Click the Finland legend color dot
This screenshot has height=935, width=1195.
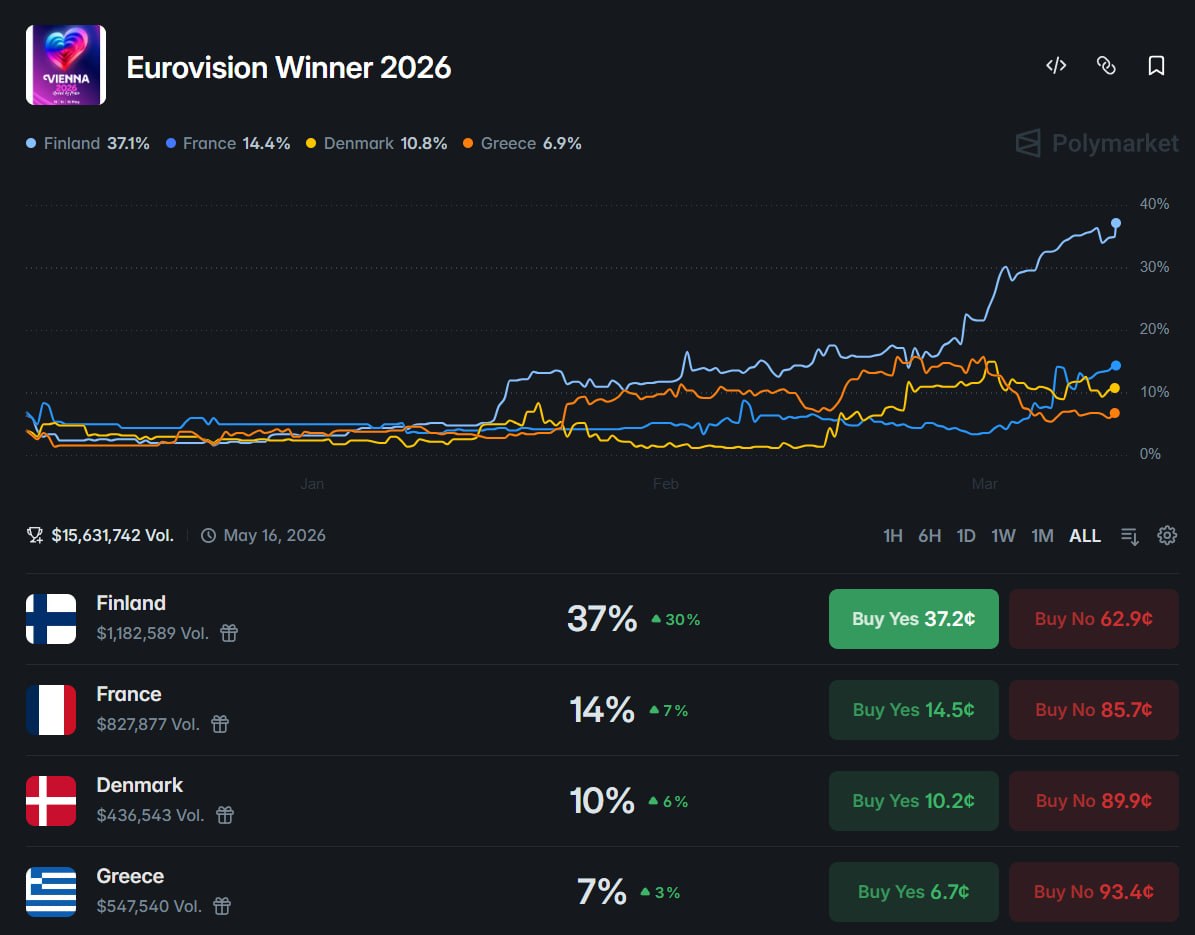pyautogui.click(x=32, y=144)
